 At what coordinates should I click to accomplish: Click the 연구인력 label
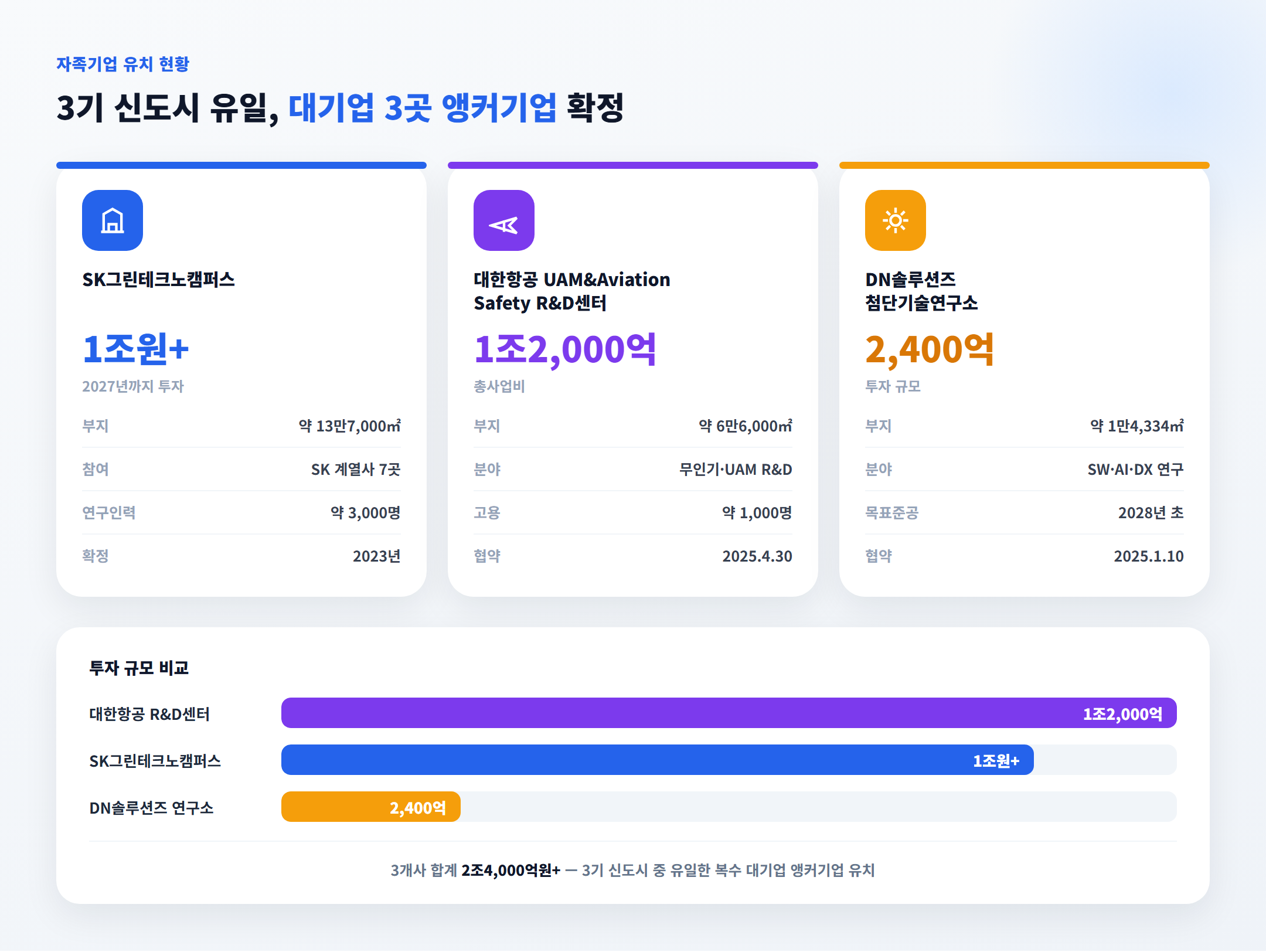109,512
